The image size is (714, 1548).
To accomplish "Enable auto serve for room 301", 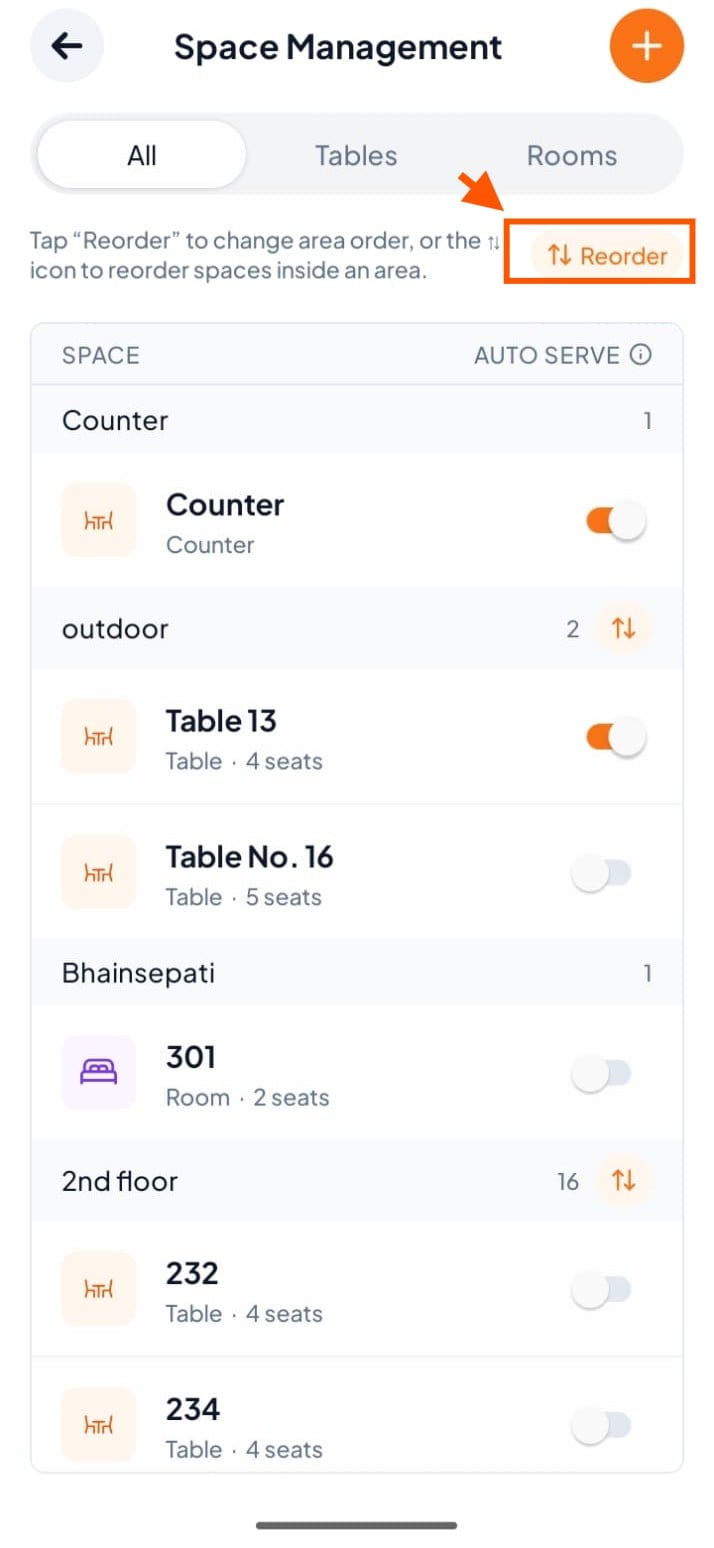I will click(602, 1073).
